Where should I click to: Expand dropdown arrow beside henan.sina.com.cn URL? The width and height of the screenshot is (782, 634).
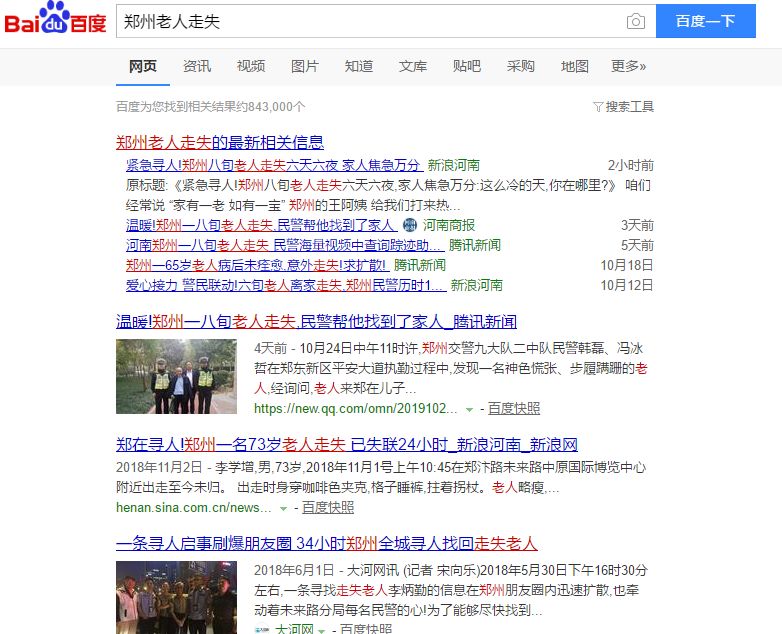click(x=283, y=508)
